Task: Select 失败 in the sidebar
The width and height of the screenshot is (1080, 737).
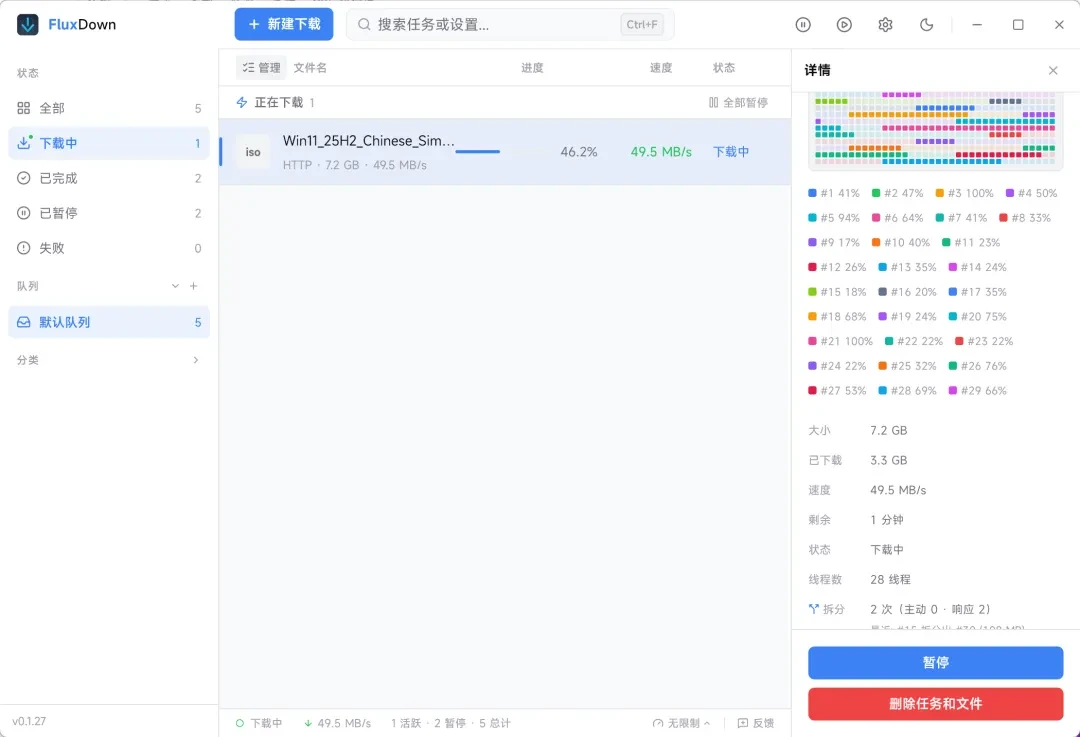Action: point(109,249)
